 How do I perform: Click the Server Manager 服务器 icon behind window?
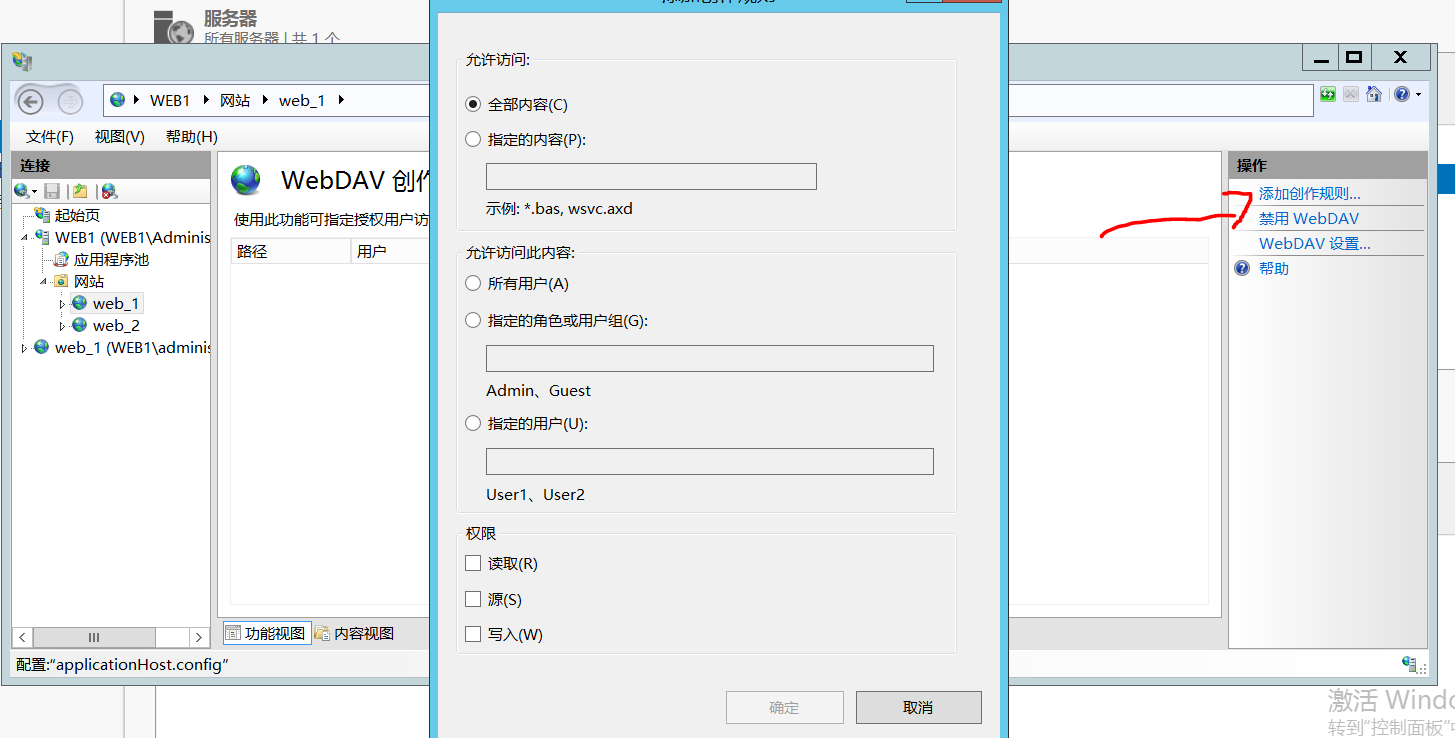coord(175,30)
